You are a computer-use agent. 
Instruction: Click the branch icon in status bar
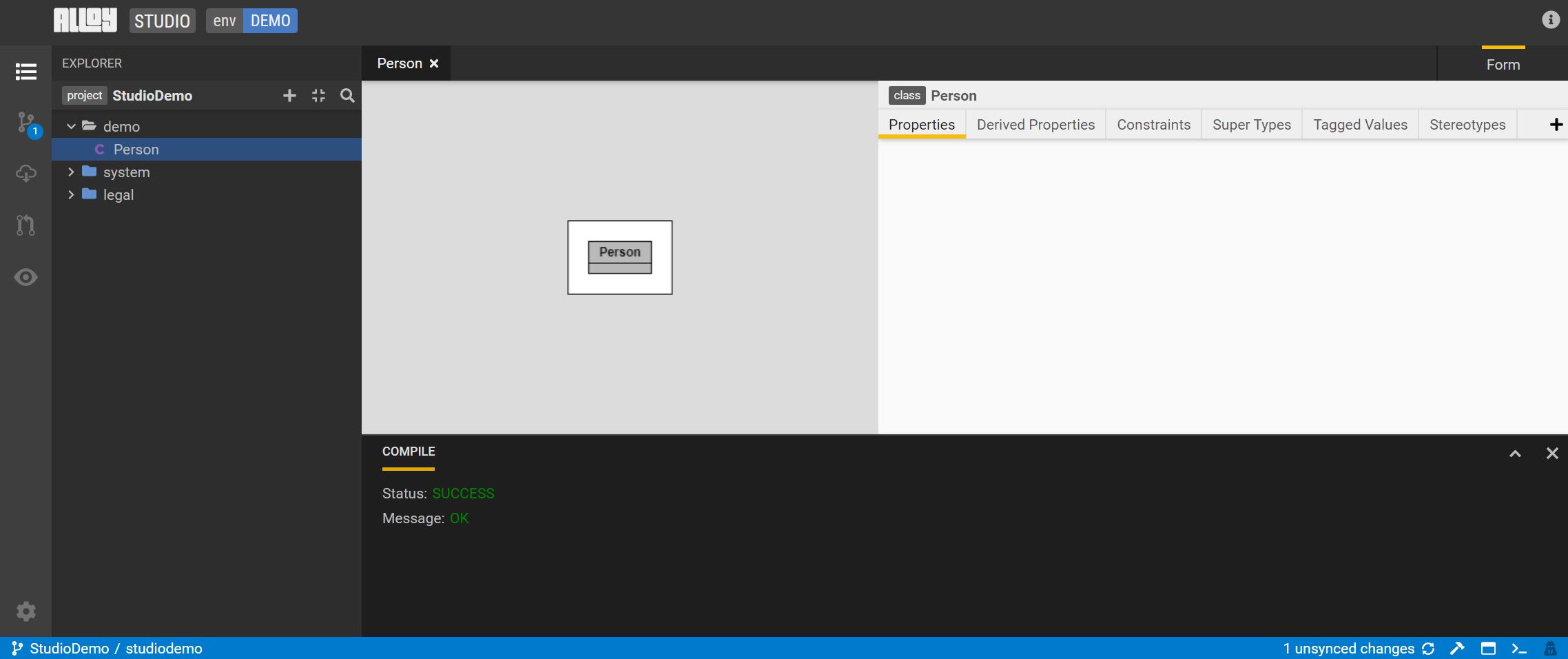pyautogui.click(x=17, y=649)
